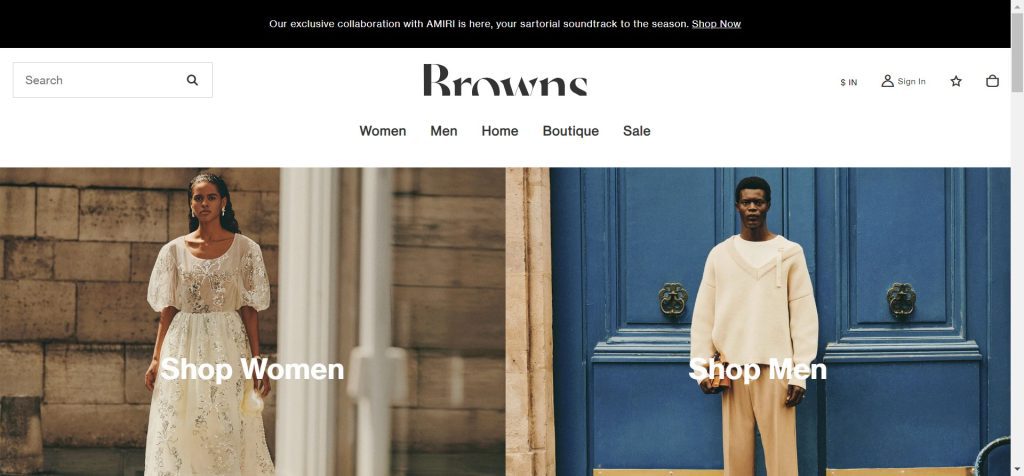Screen dimensions: 1024x476
Task: Open the $ IN currency selector
Action: [848, 82]
